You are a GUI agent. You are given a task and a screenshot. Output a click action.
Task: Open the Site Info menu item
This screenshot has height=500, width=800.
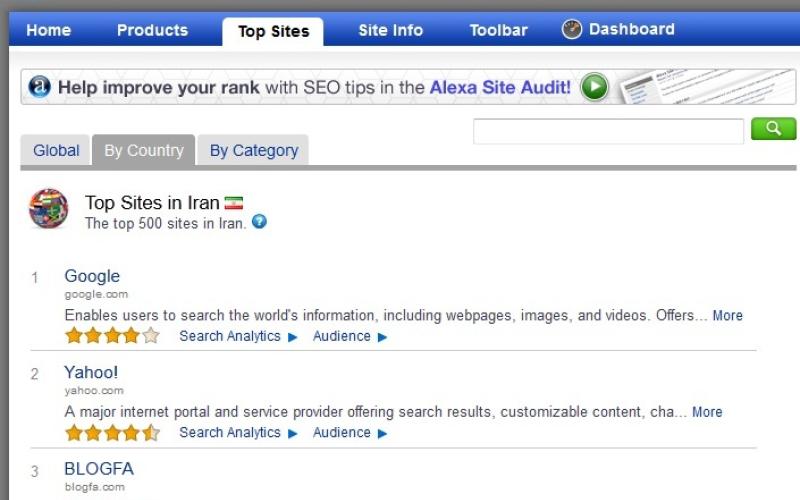point(390,30)
